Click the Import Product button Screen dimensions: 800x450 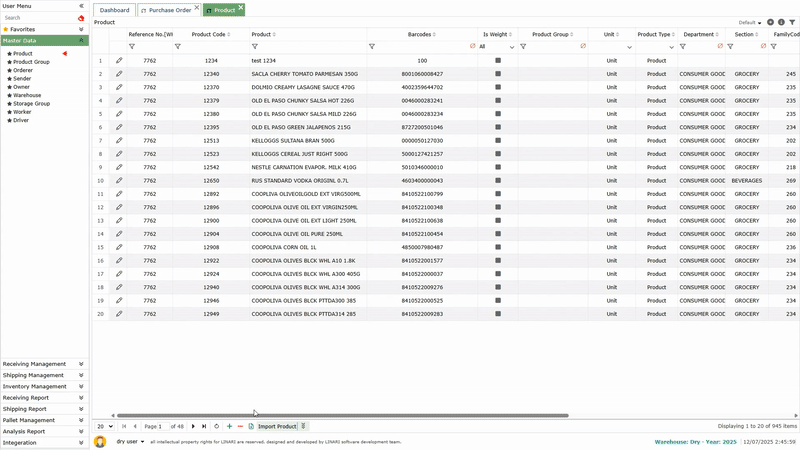tap(277, 426)
